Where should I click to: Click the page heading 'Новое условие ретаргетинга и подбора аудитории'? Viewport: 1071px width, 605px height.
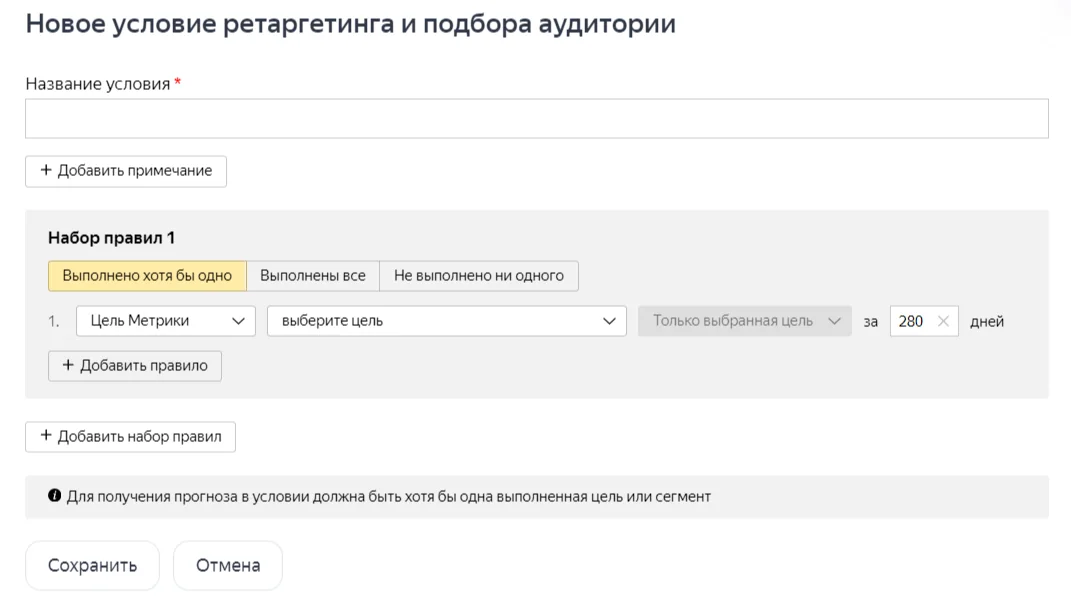tap(350, 24)
